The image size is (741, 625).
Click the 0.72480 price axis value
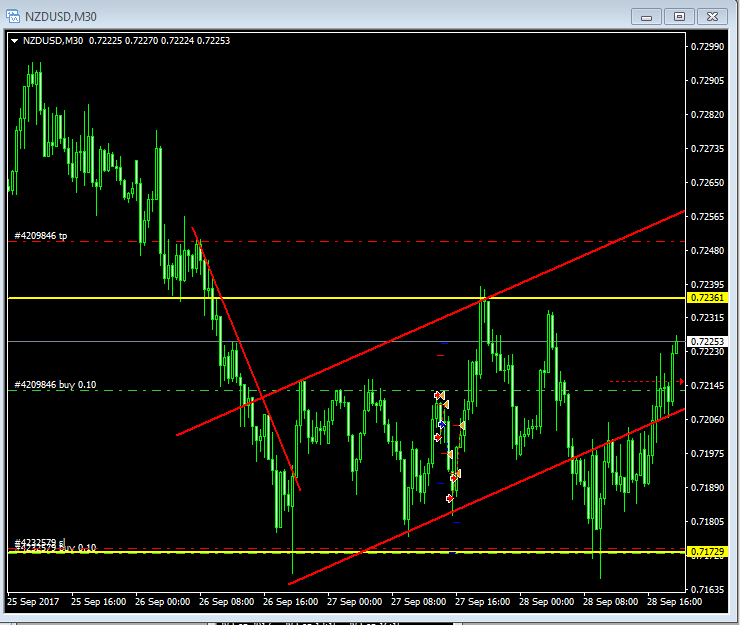pos(707,250)
